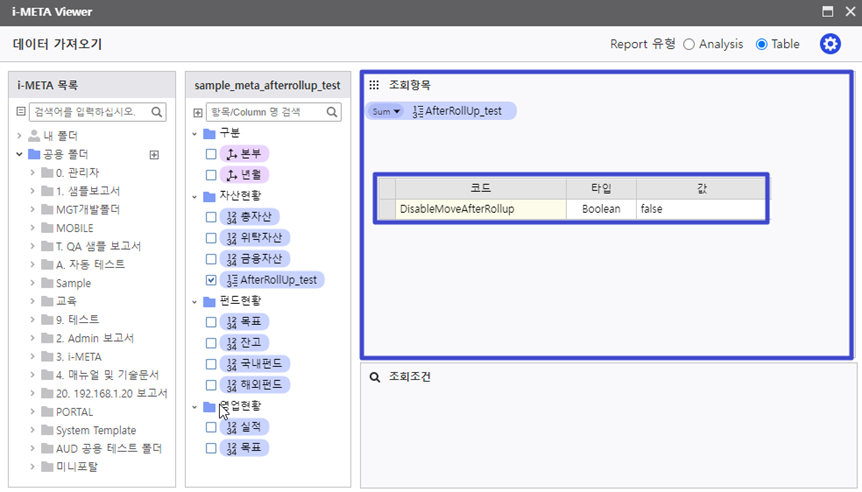Image resolution: width=862 pixels, height=492 pixels.
Task: Open the settings gear icon
Action: (x=830, y=44)
